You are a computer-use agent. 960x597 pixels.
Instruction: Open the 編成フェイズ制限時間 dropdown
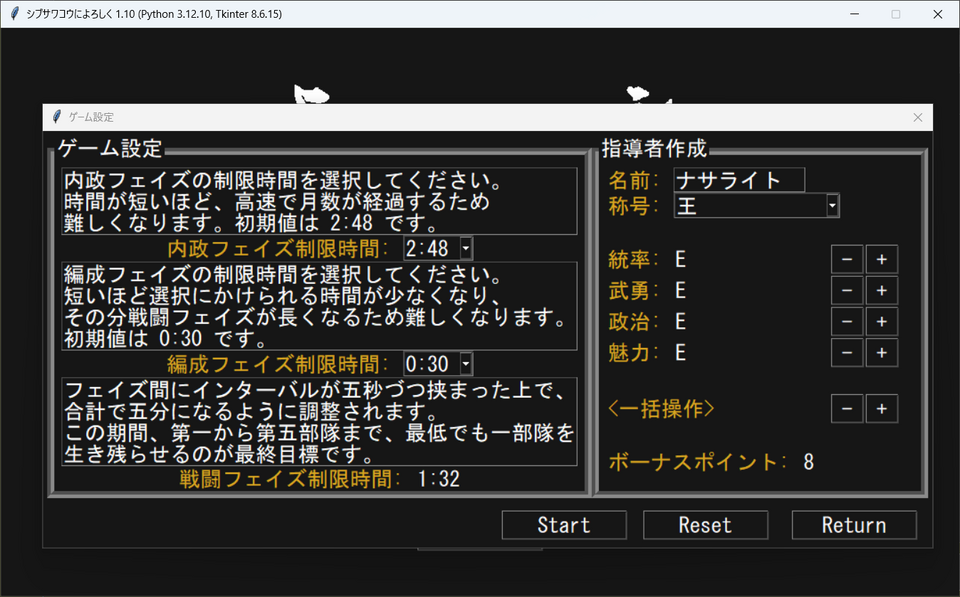coord(466,364)
